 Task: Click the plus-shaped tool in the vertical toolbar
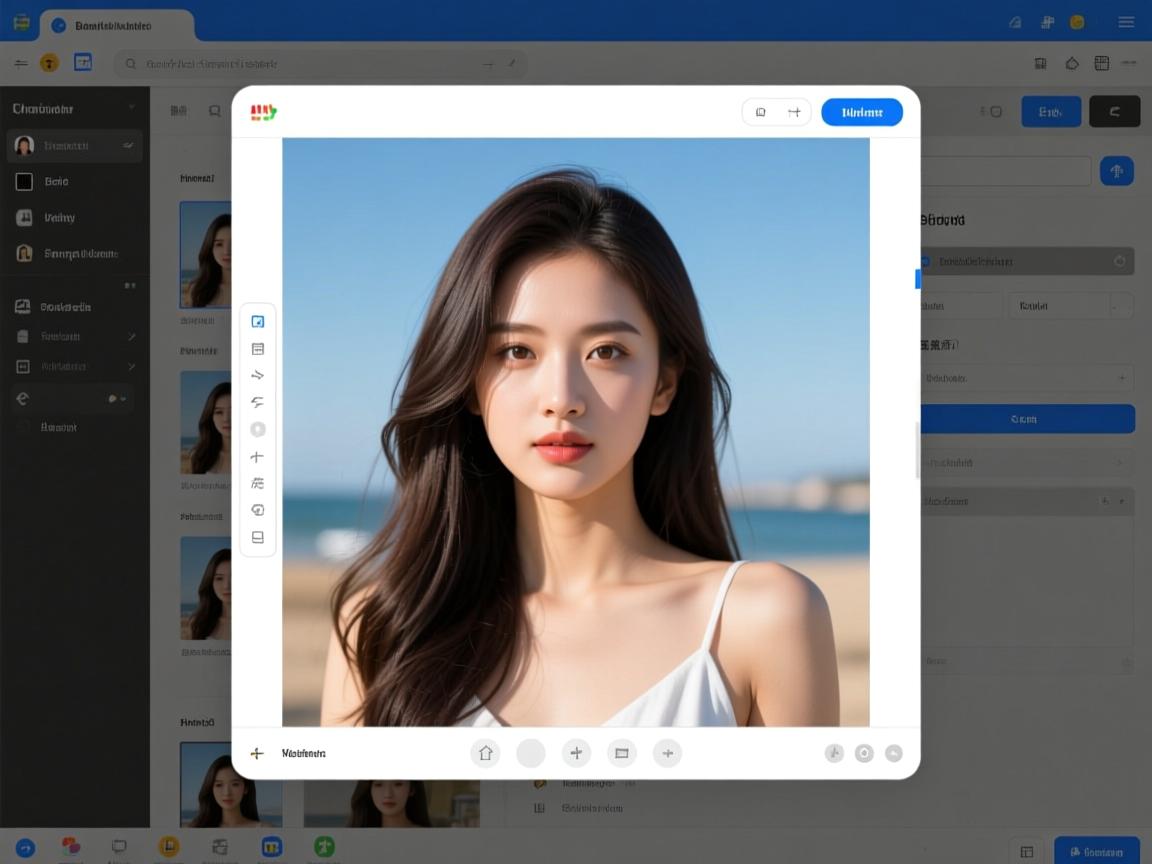(x=257, y=457)
